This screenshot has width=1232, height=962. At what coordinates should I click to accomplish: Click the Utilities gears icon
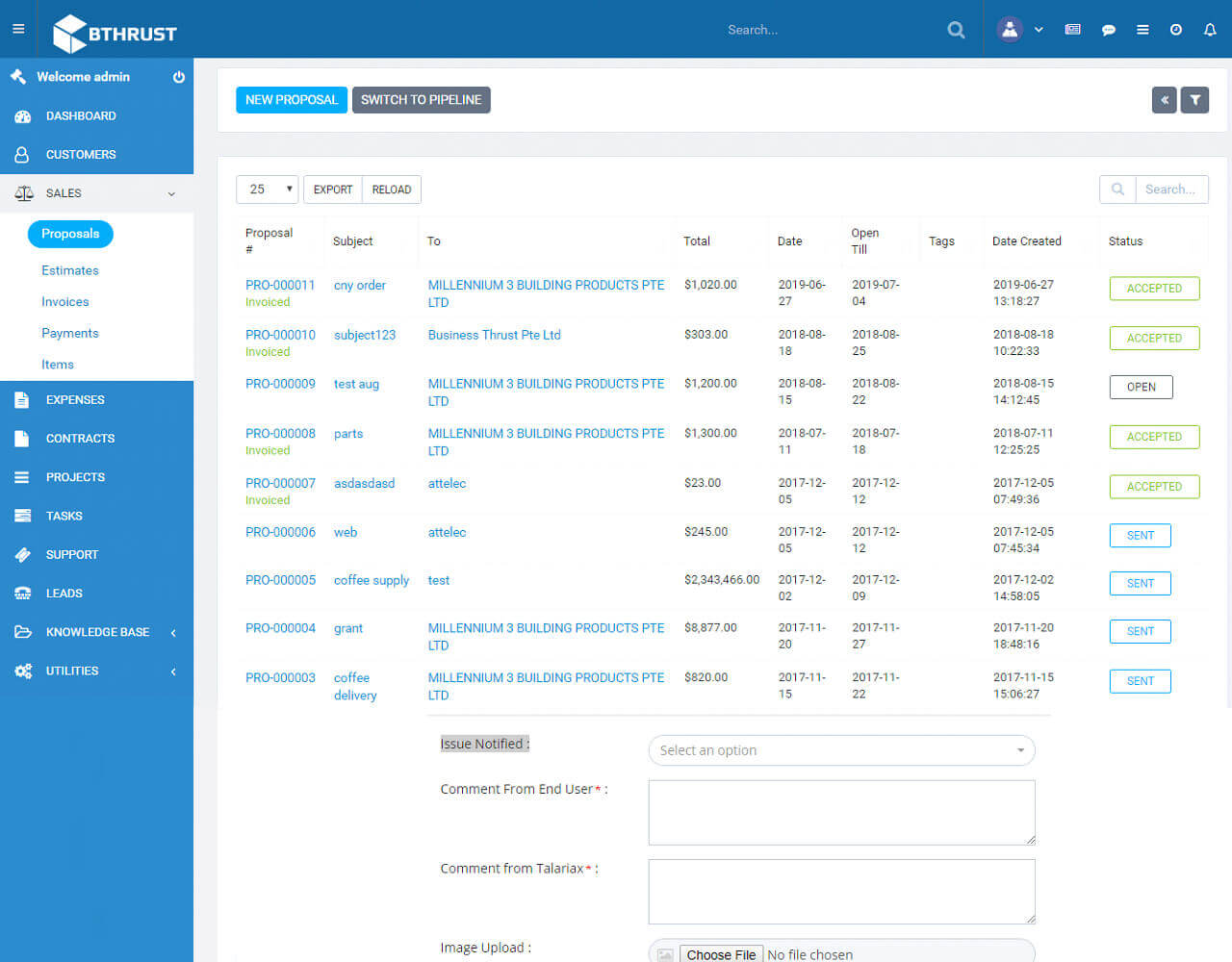pyautogui.click(x=23, y=671)
